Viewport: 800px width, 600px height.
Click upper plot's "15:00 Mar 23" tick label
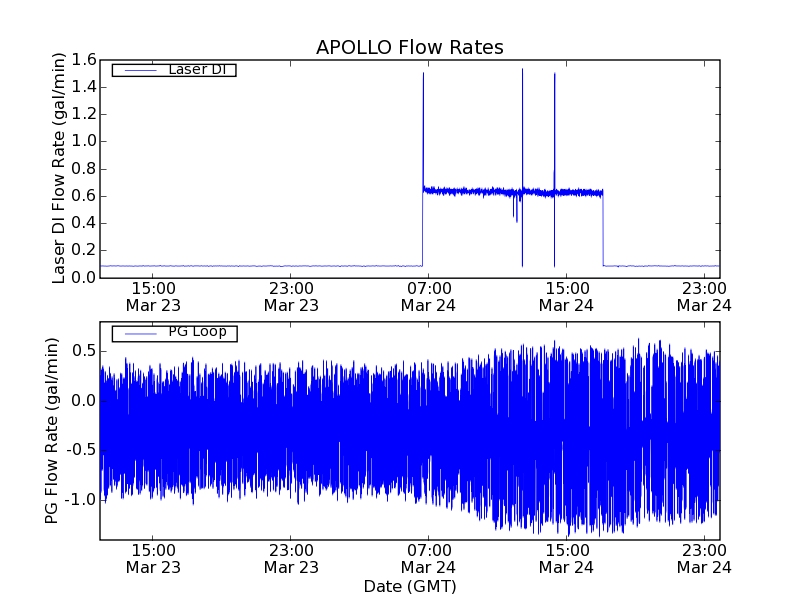[153, 297]
